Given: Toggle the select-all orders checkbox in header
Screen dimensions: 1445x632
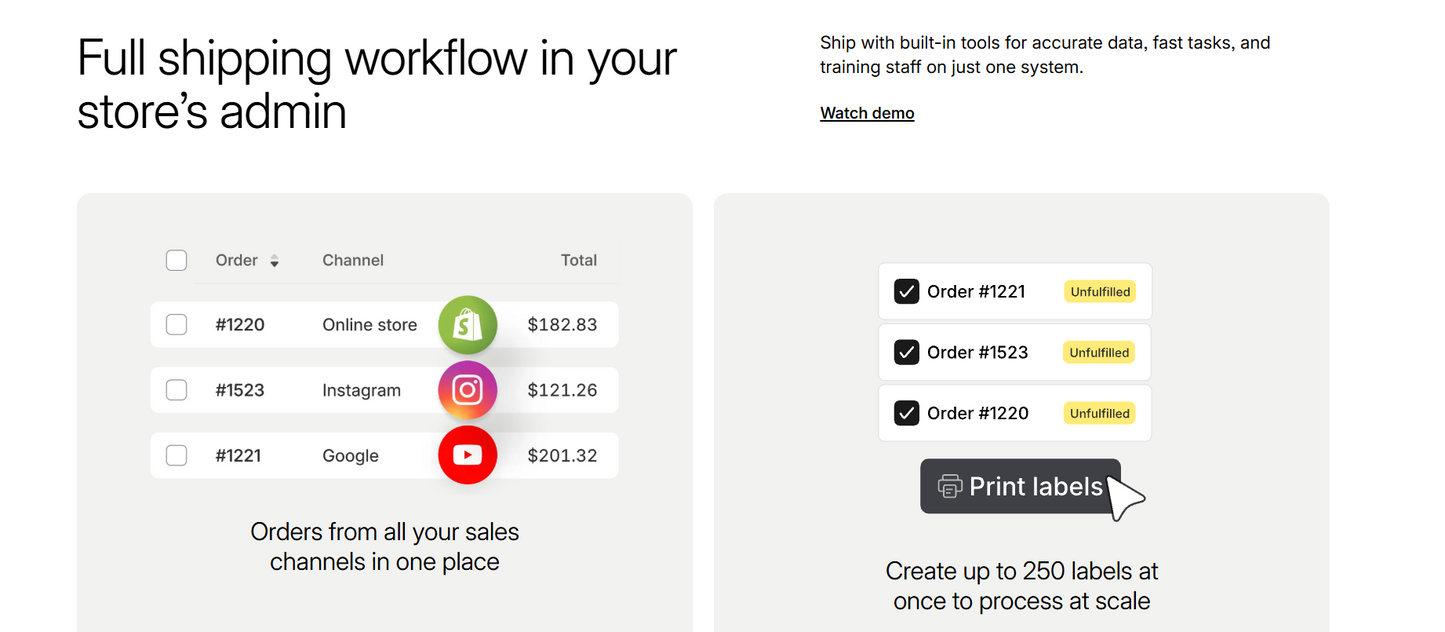Looking at the screenshot, I should (176, 260).
